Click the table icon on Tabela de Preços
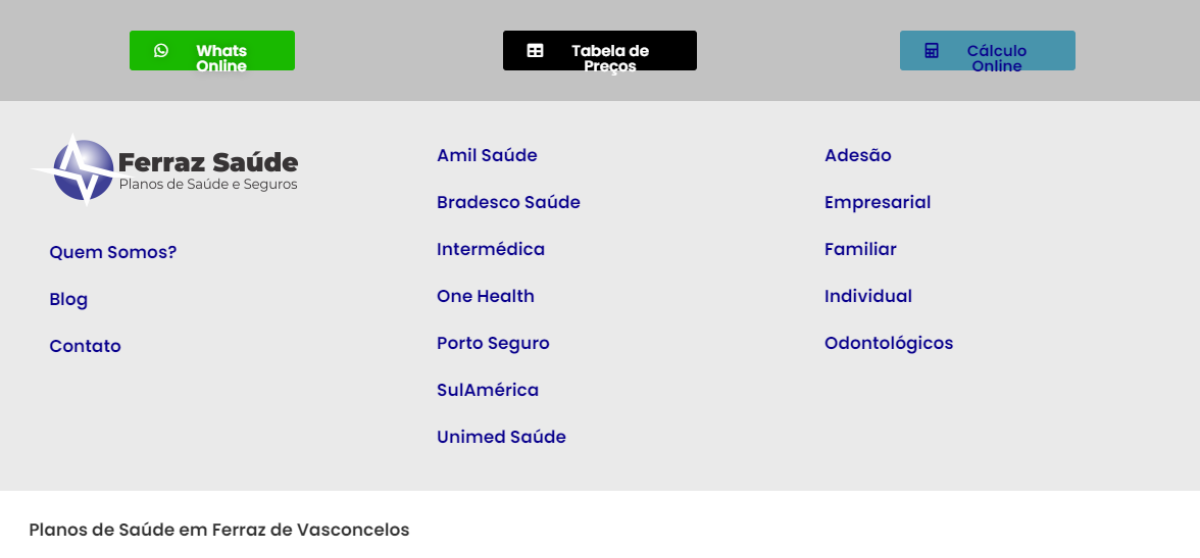The height and width of the screenshot is (558, 1200). 535,50
